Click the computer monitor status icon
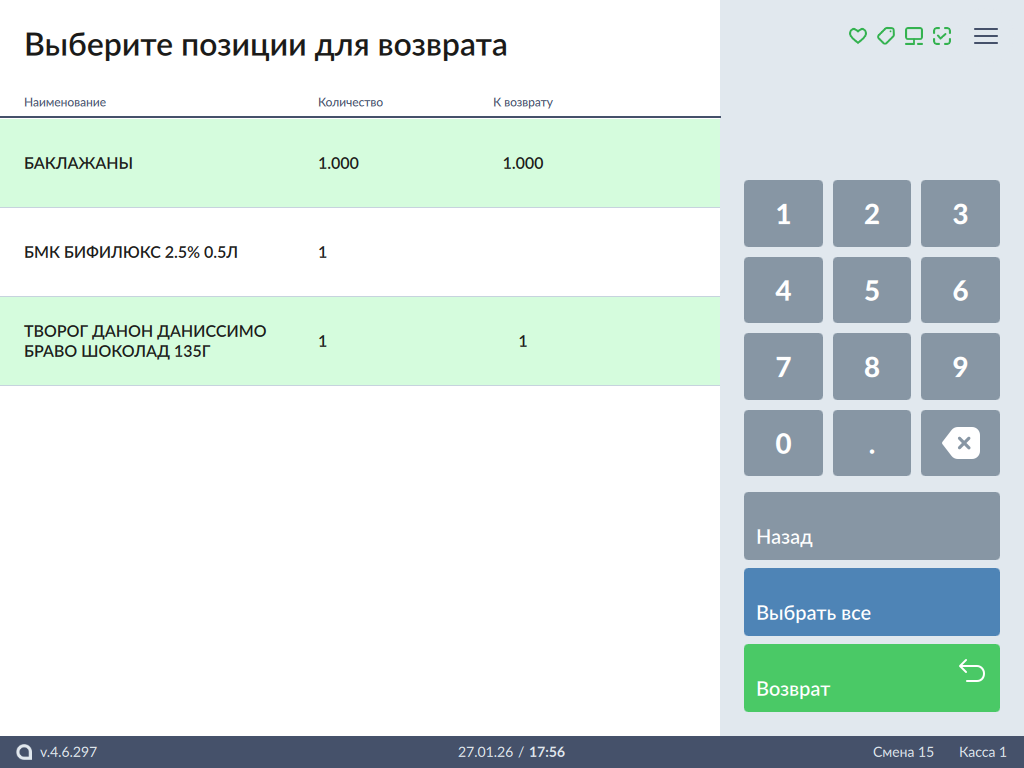The width and height of the screenshot is (1024, 768). (x=913, y=36)
